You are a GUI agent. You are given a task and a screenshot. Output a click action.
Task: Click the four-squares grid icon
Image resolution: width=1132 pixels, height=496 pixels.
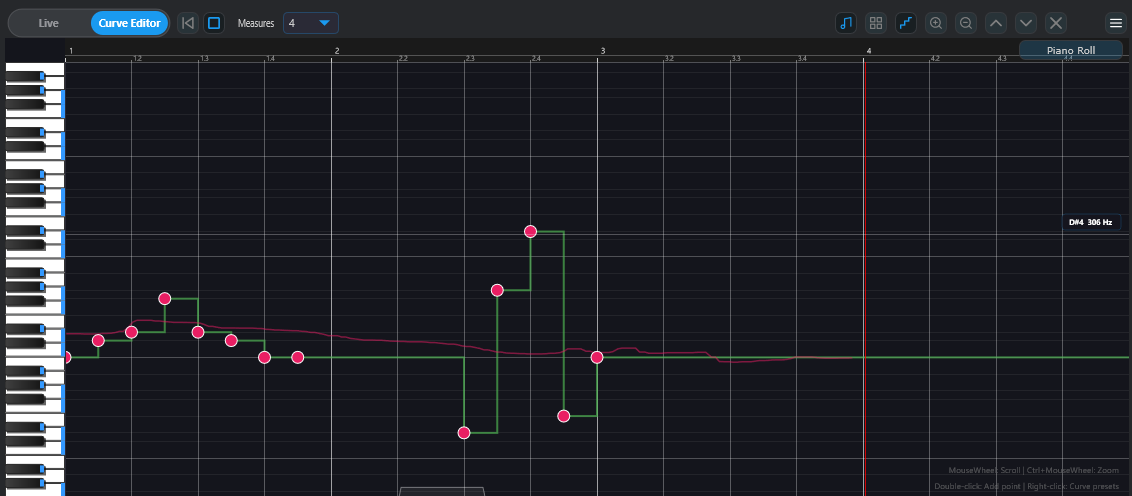pos(876,23)
